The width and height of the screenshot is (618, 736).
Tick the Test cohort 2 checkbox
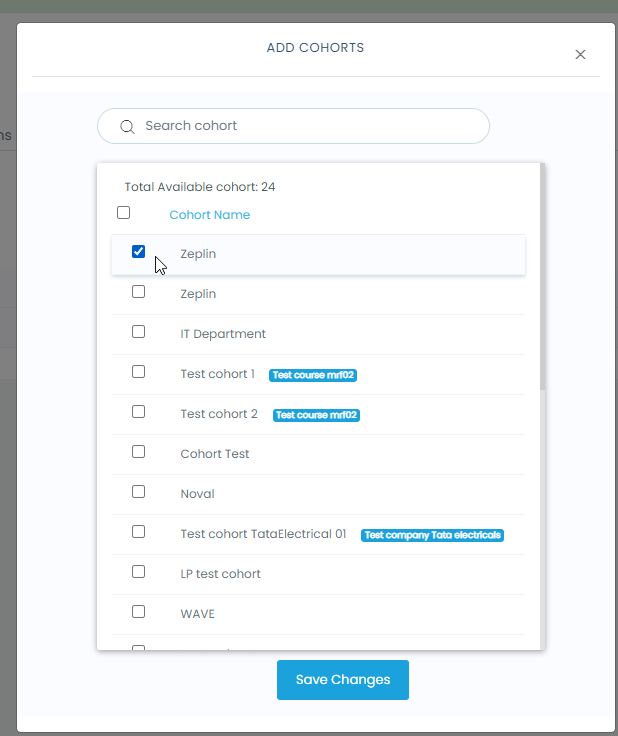[139, 412]
